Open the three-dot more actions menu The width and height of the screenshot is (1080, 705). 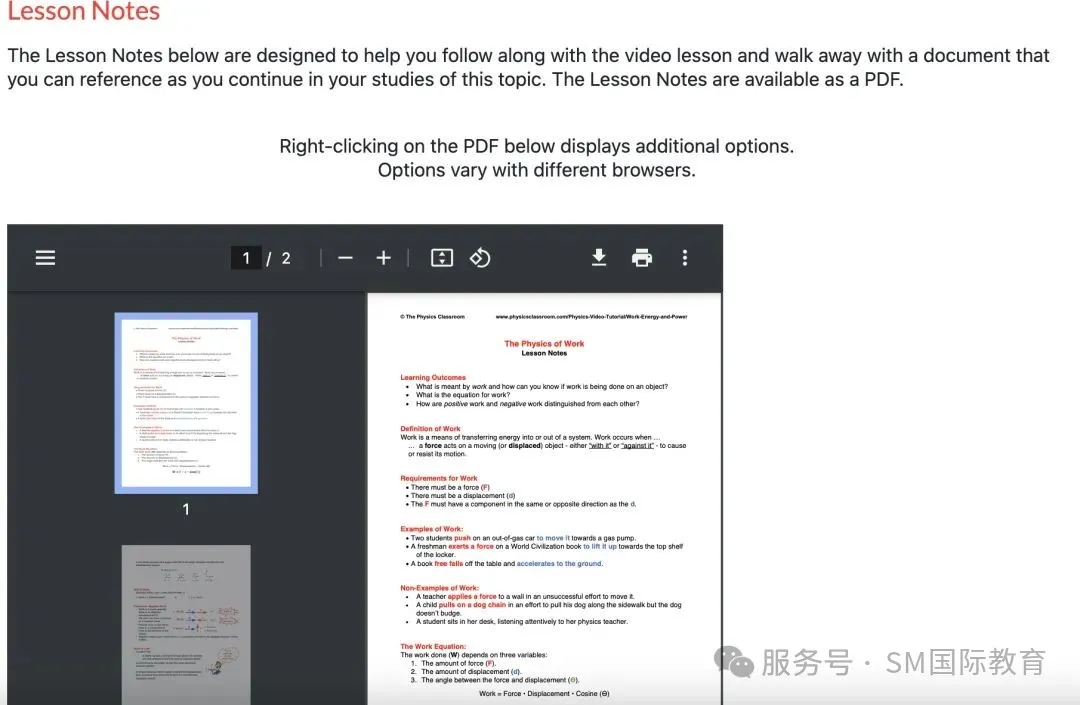click(x=685, y=258)
